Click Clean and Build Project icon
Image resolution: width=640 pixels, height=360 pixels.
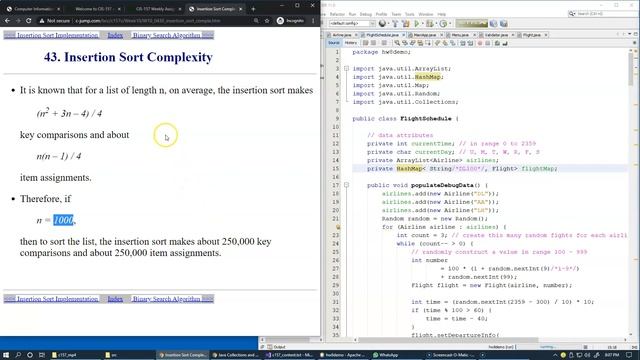[406, 24]
